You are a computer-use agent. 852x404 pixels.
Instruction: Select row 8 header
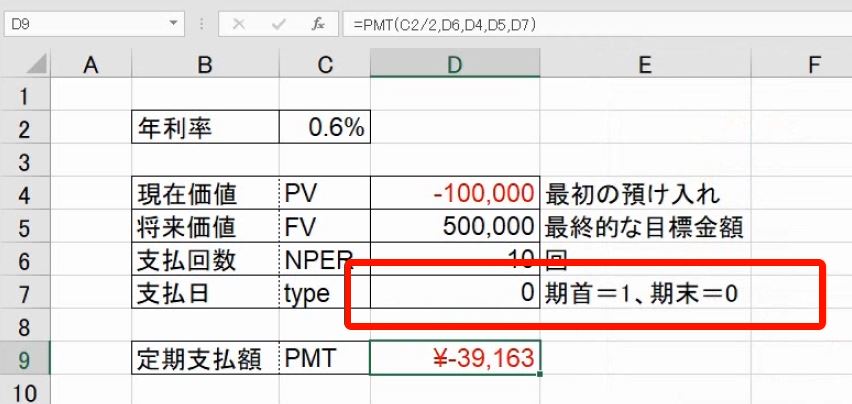24,327
